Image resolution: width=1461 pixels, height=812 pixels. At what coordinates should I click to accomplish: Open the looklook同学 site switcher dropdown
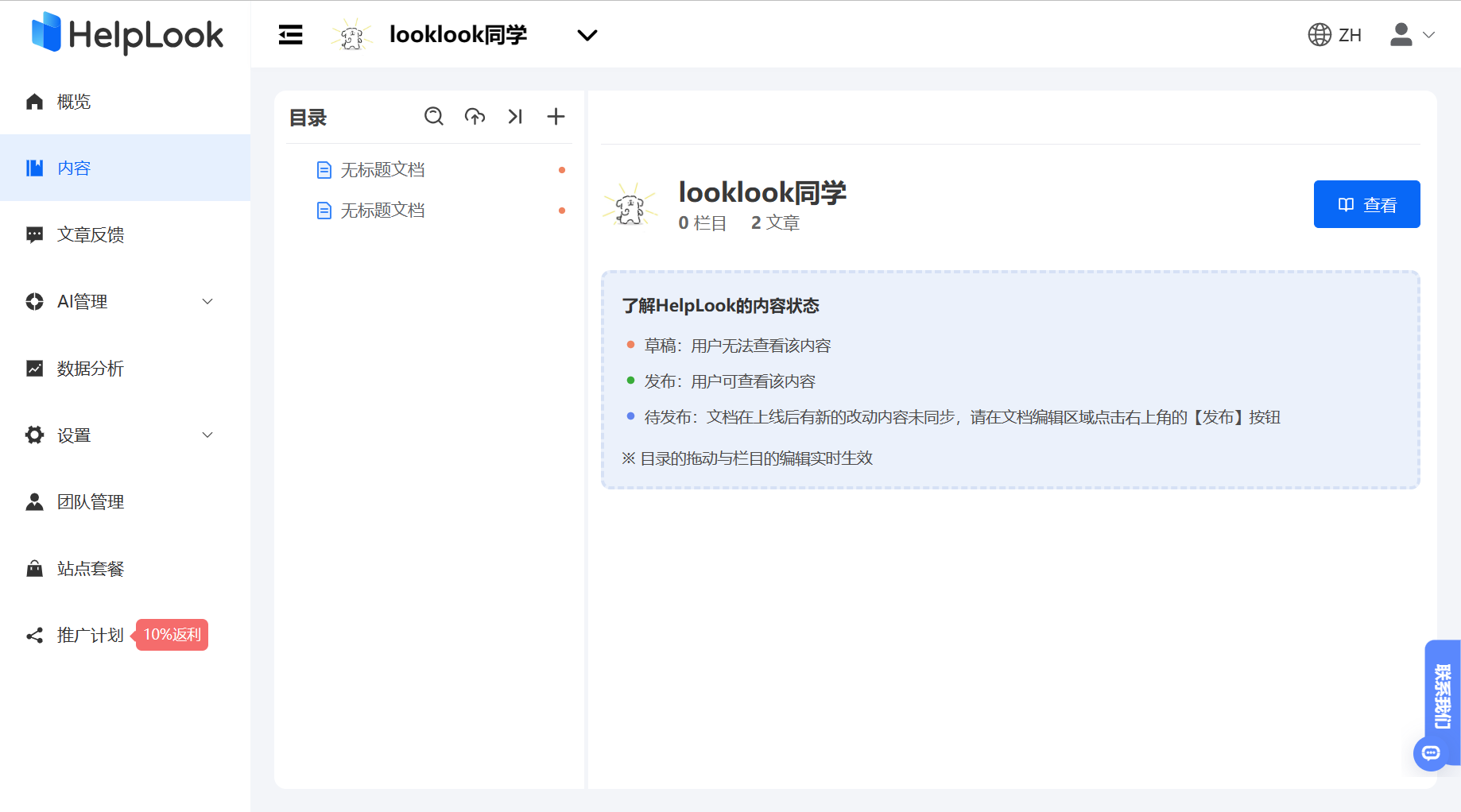(x=587, y=35)
